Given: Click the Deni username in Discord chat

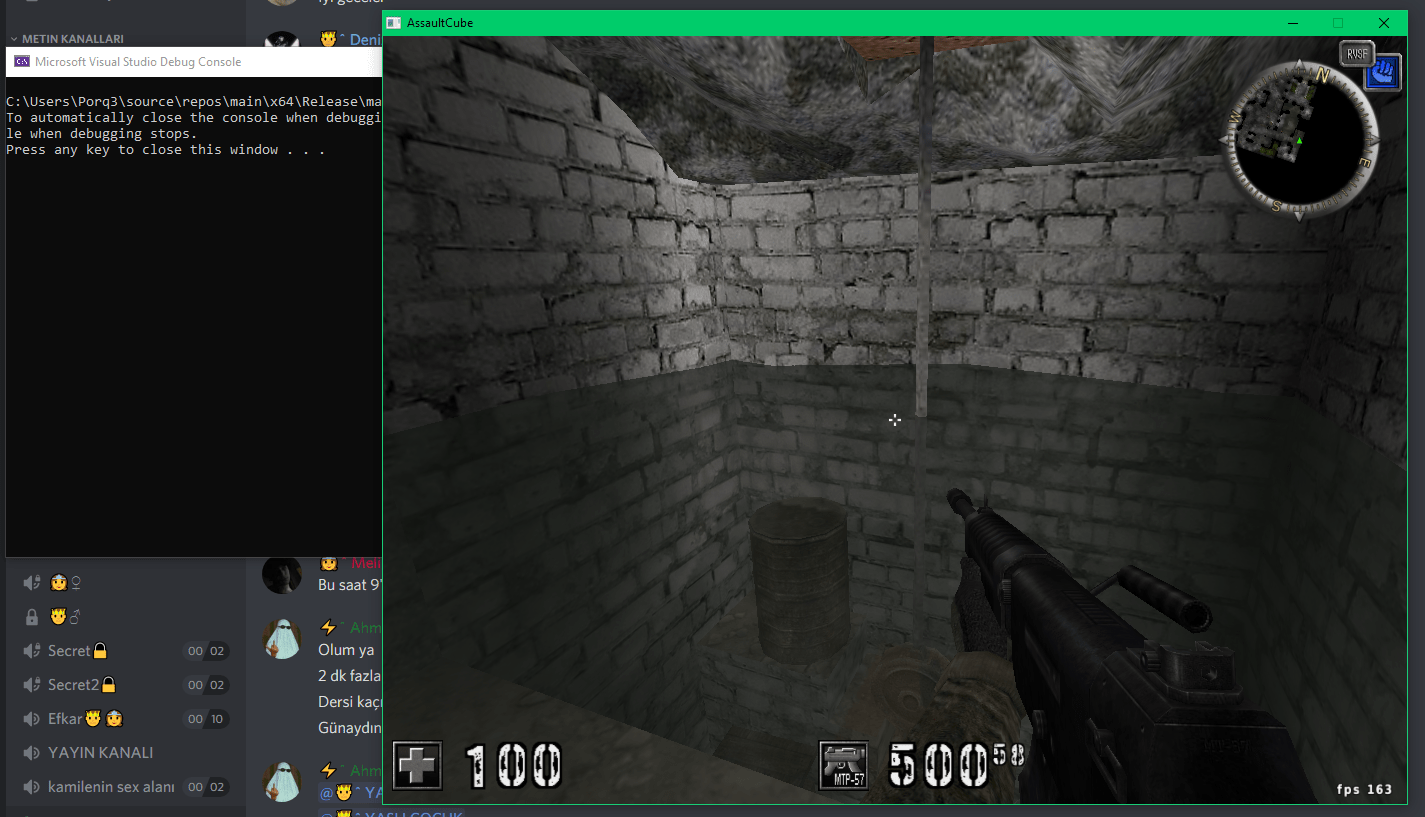Looking at the screenshot, I should point(365,40).
